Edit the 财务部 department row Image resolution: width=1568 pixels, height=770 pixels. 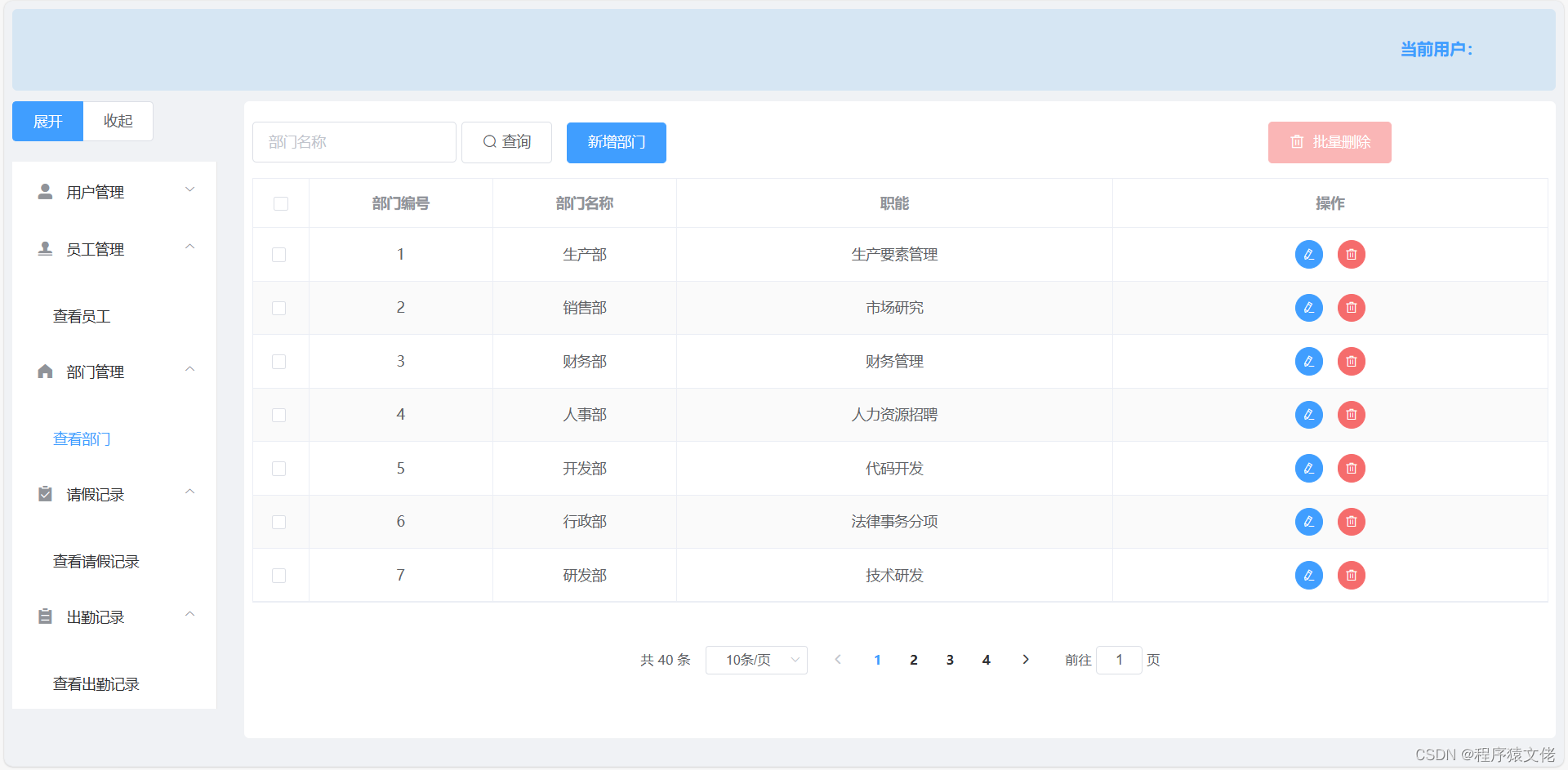(x=1308, y=362)
